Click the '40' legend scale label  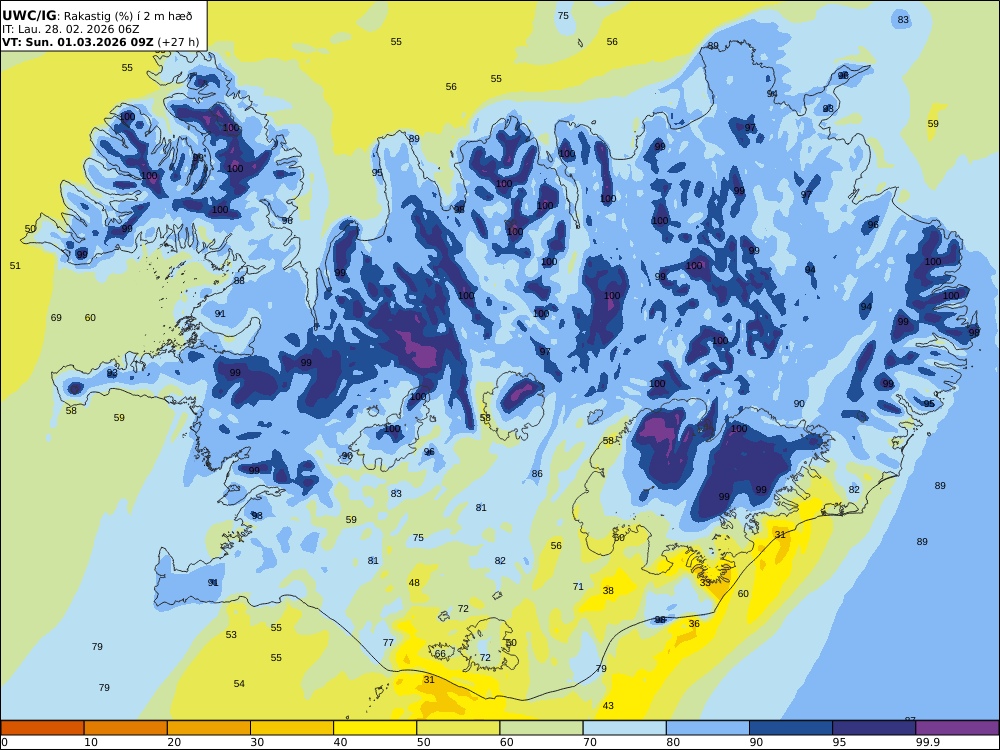[x=341, y=742]
